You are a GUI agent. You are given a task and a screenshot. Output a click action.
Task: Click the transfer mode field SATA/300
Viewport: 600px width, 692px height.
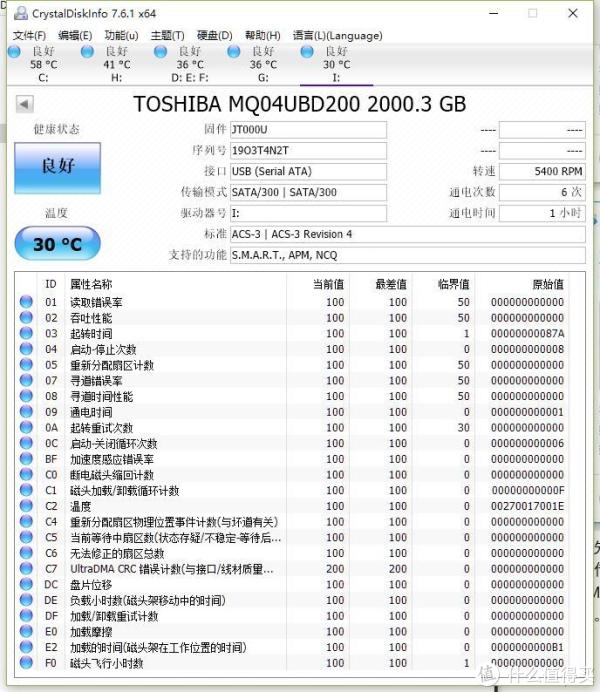pyautogui.click(x=308, y=192)
